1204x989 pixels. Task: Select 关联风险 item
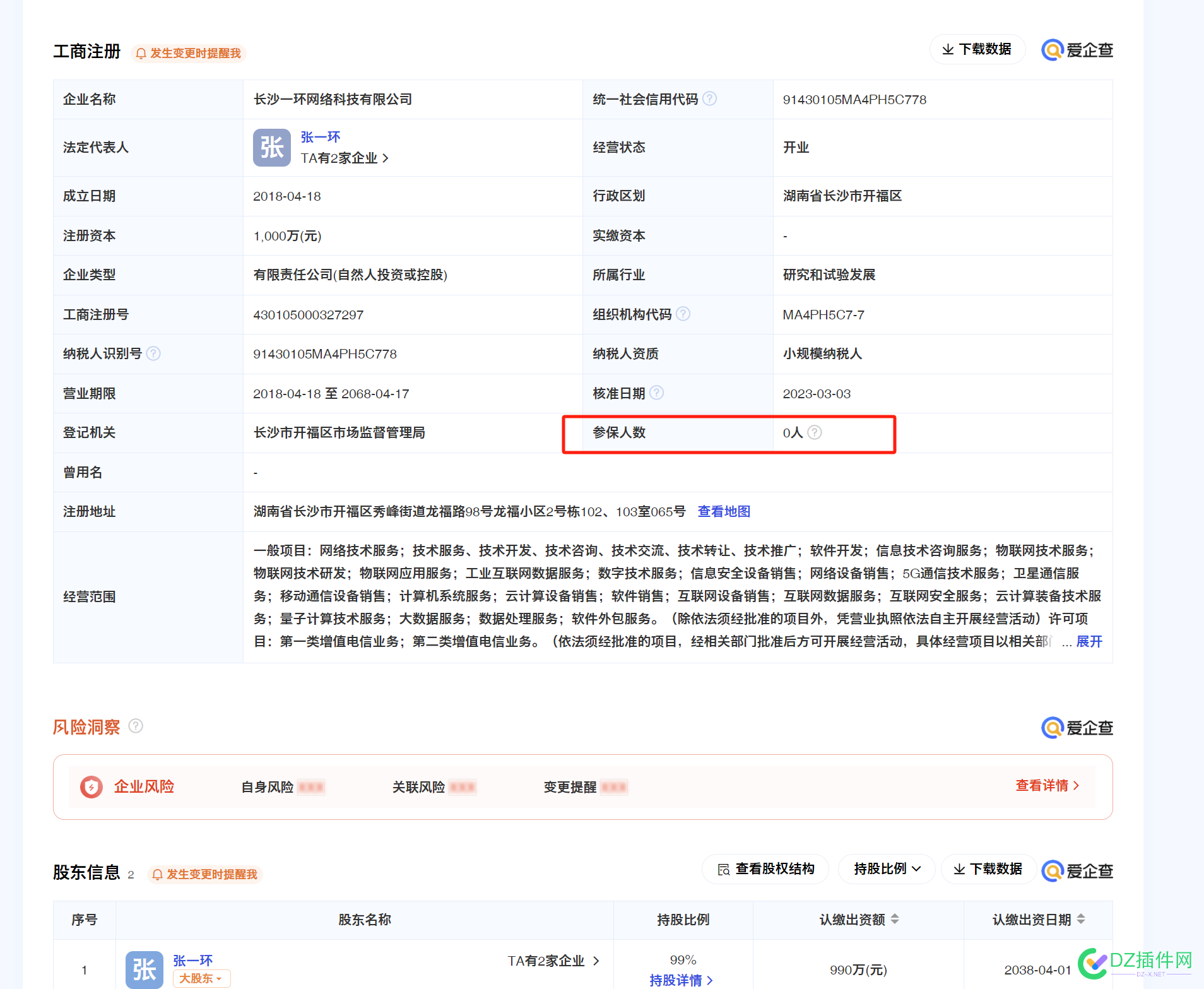tap(434, 787)
